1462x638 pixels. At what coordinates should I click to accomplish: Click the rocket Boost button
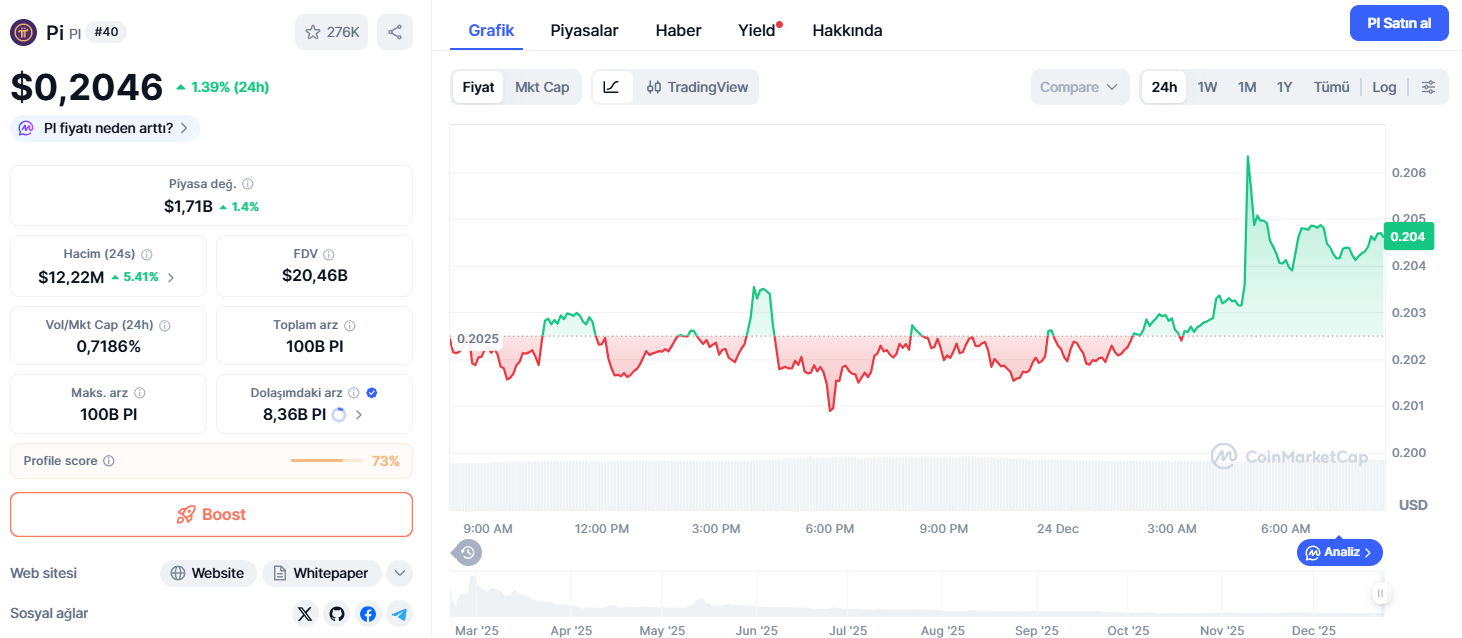211,514
